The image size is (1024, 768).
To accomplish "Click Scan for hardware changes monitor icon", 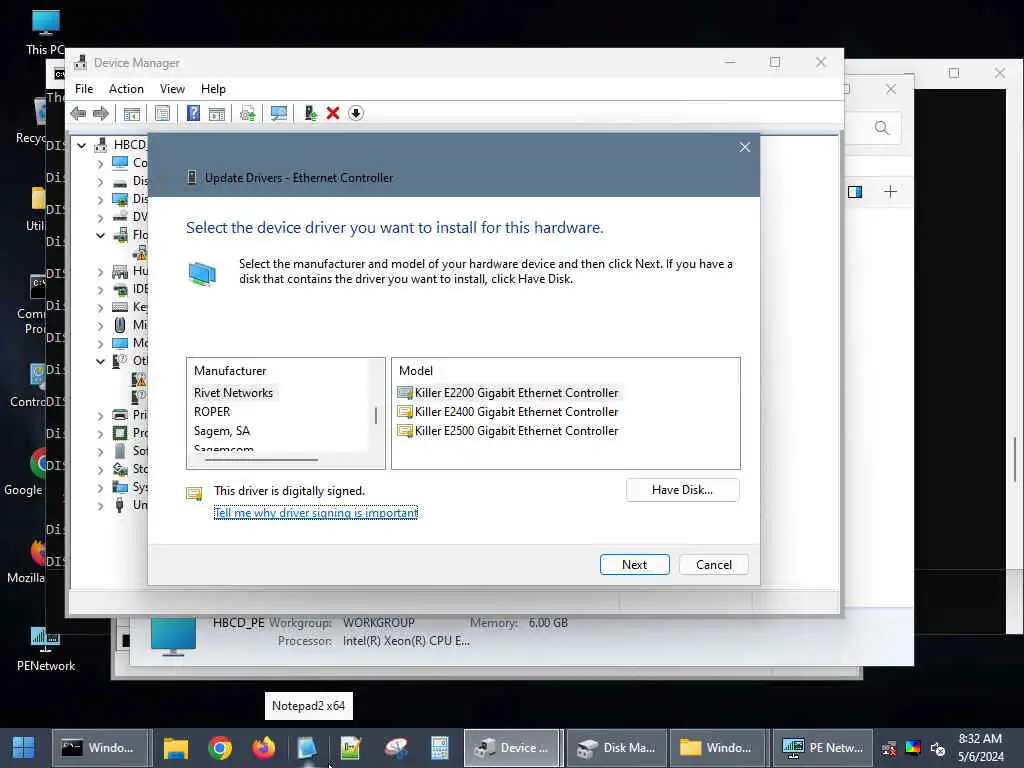I will pyautogui.click(x=279, y=114).
